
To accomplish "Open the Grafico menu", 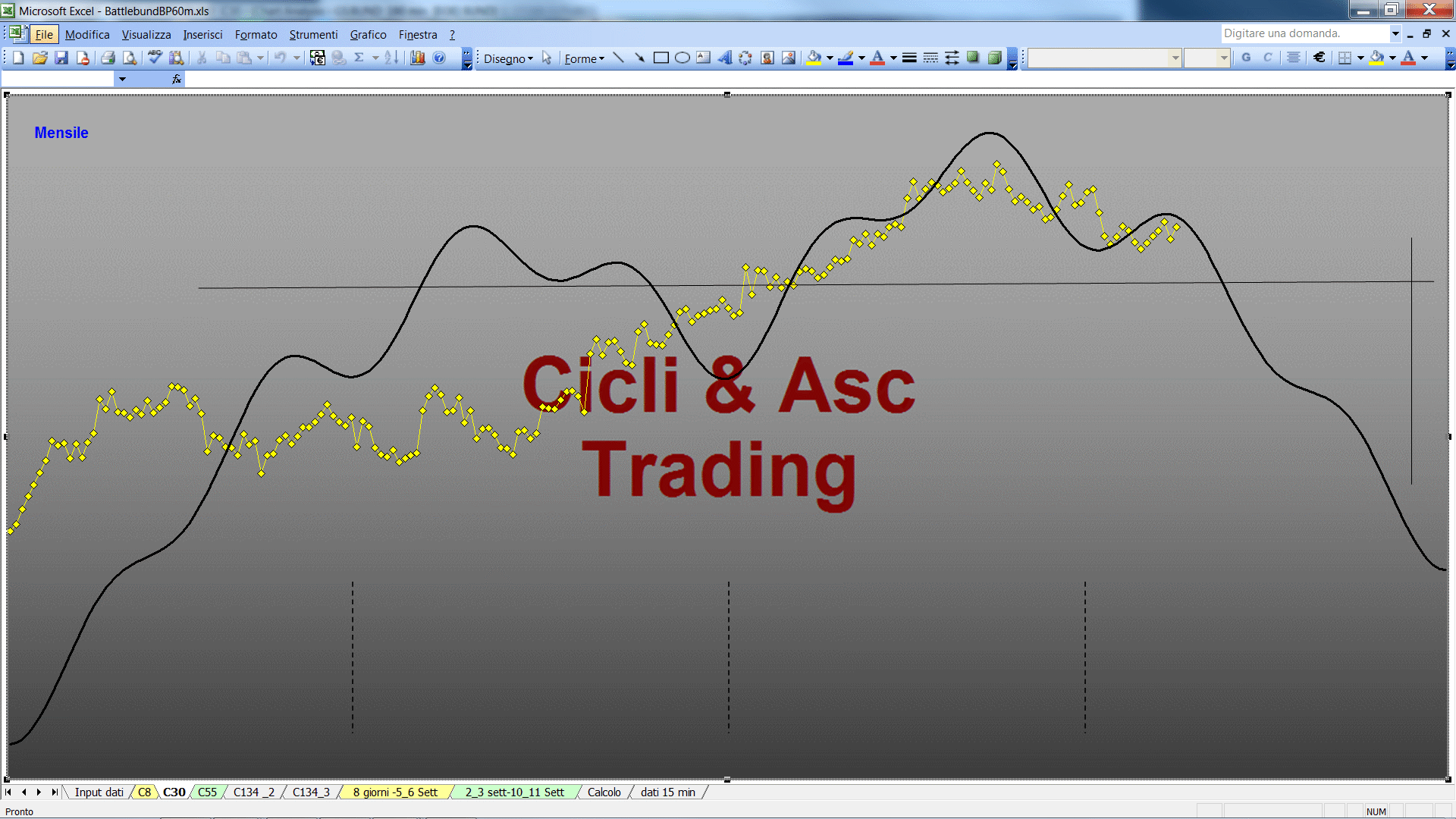I will click(368, 35).
